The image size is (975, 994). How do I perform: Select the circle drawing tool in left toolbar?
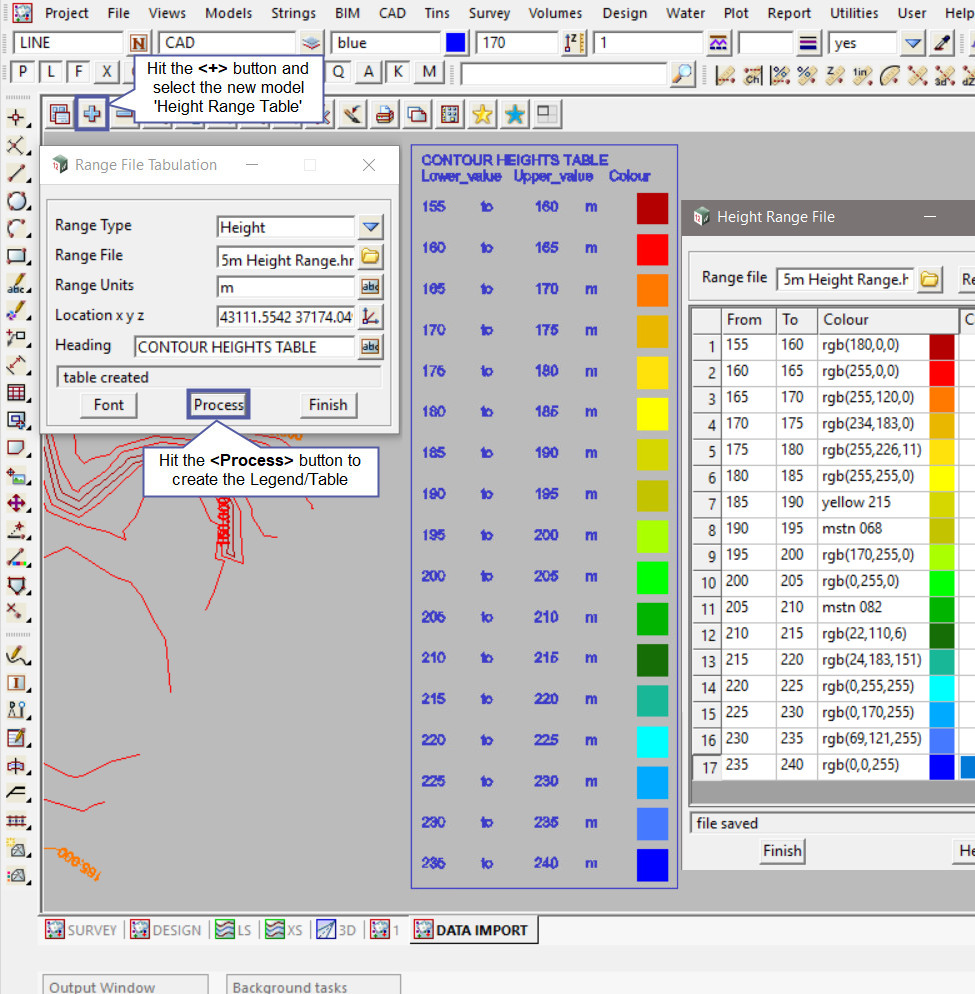(x=16, y=201)
